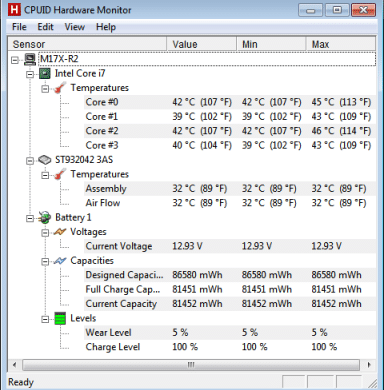Maximize the Hardware Monitor window
Viewport: 384px width, 390px height.
pyautogui.click(x=337, y=10)
